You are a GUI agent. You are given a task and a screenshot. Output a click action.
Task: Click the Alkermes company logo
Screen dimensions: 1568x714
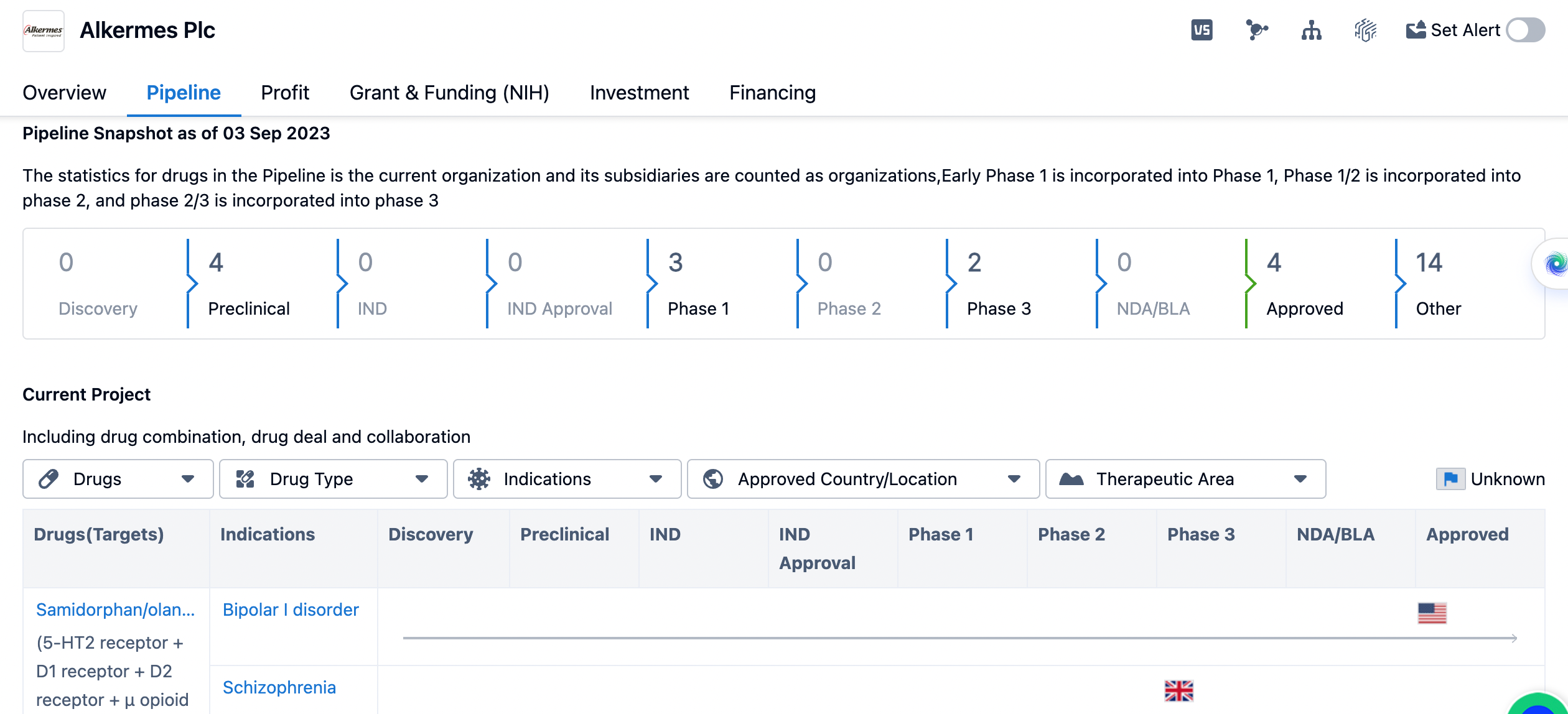tap(44, 30)
